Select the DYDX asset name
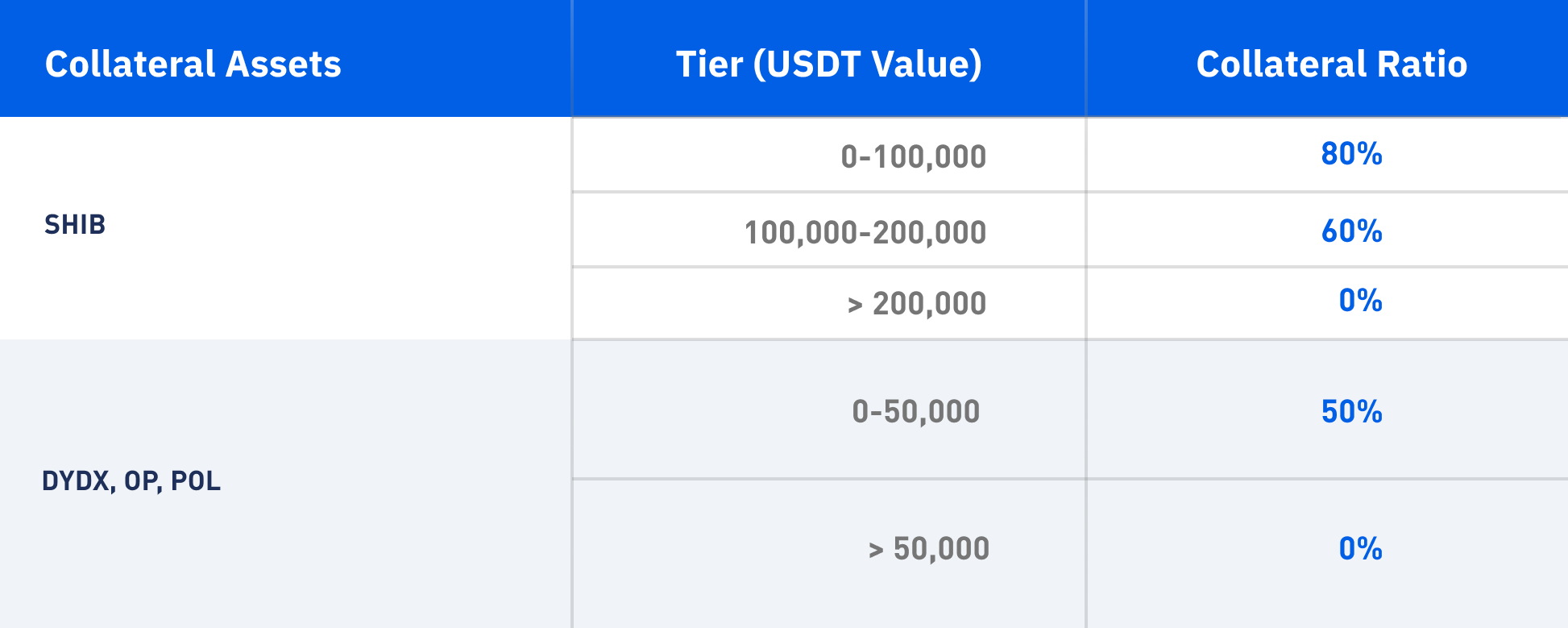This screenshot has height=628, width=1568. point(76,481)
